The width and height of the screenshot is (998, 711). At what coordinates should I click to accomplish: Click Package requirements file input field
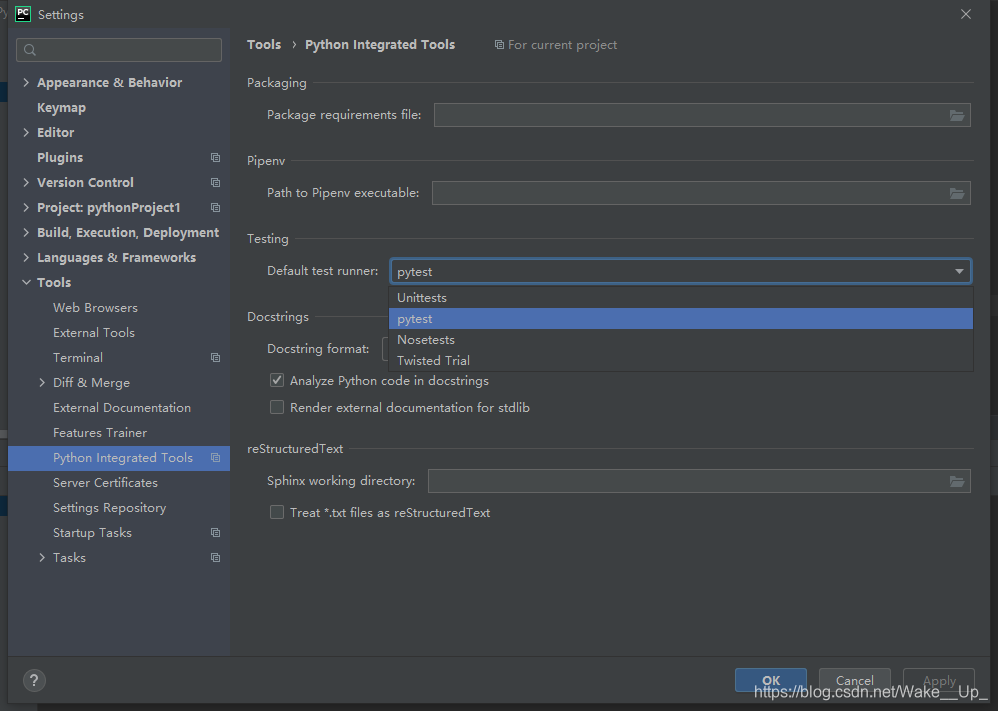702,115
